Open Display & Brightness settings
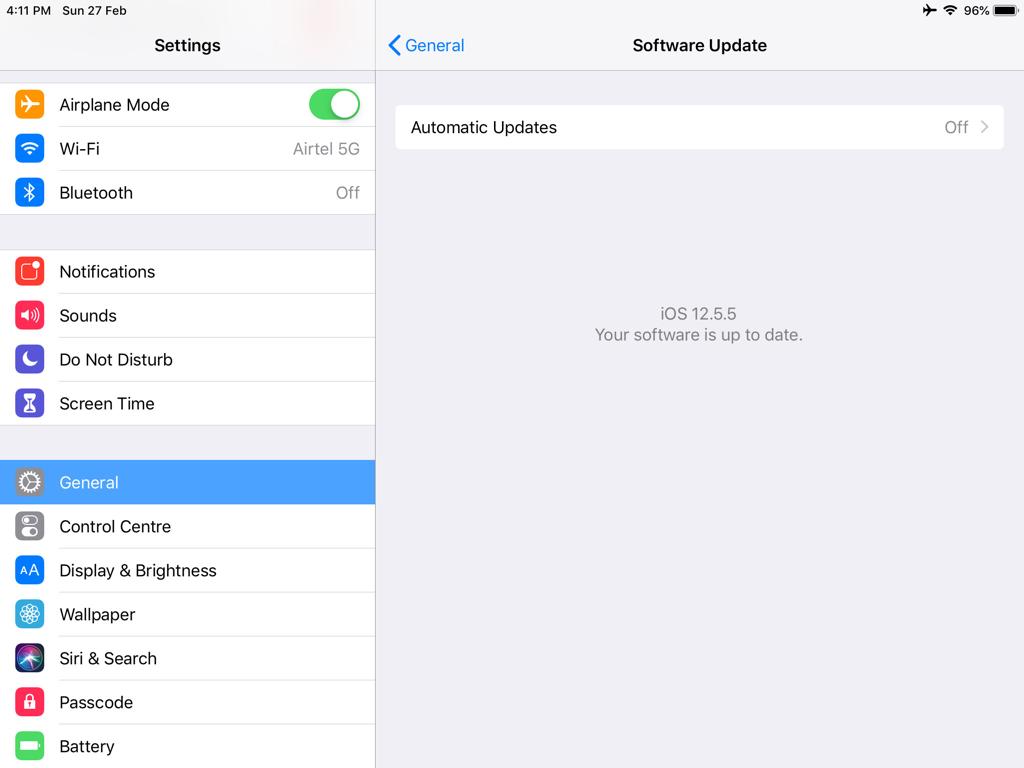The width and height of the screenshot is (1024, 768). pos(187,570)
